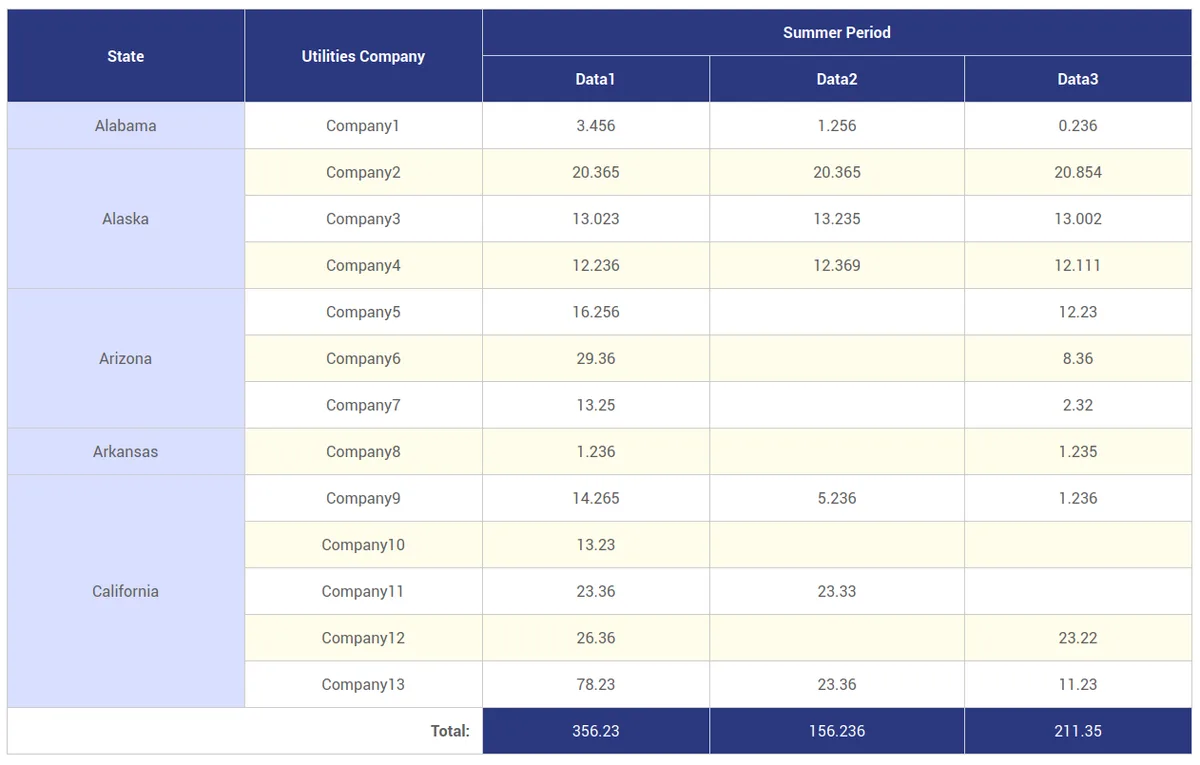Click the Company8 cell
1200x765 pixels.
[363, 452]
